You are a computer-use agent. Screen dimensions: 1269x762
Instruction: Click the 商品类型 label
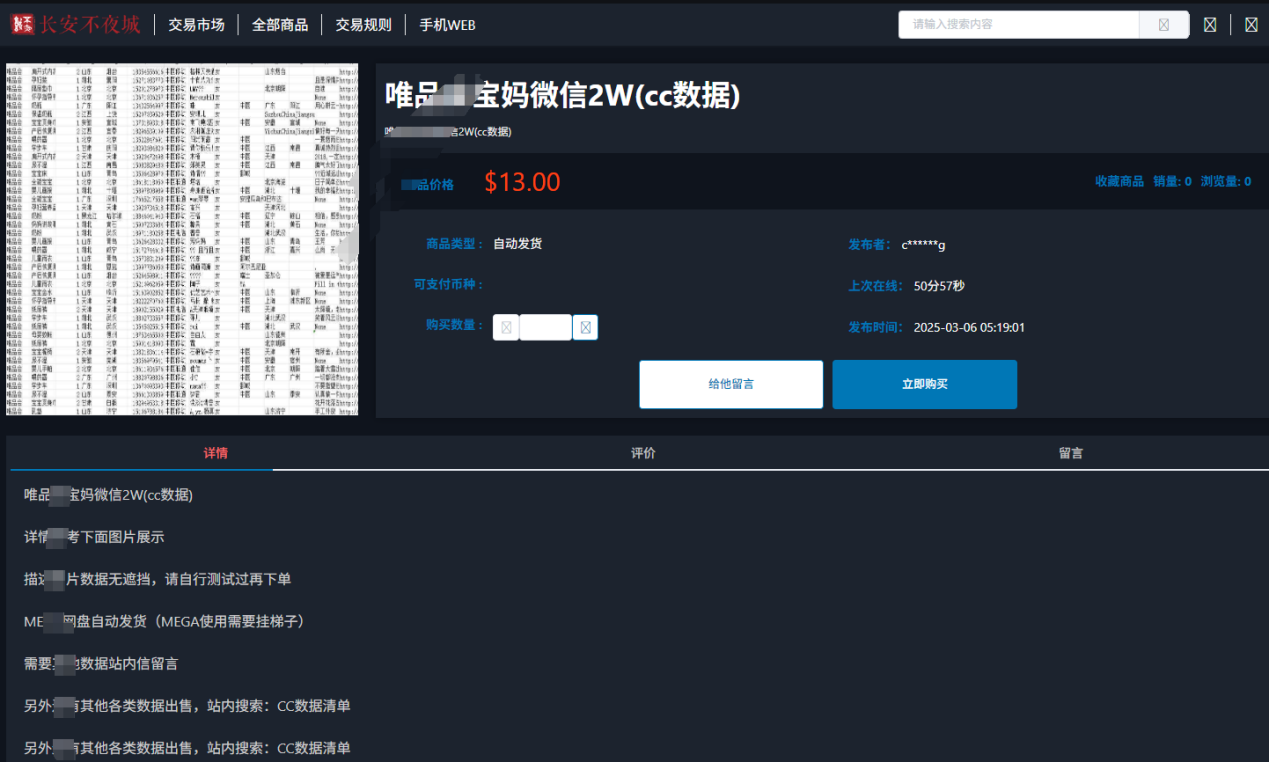455,243
